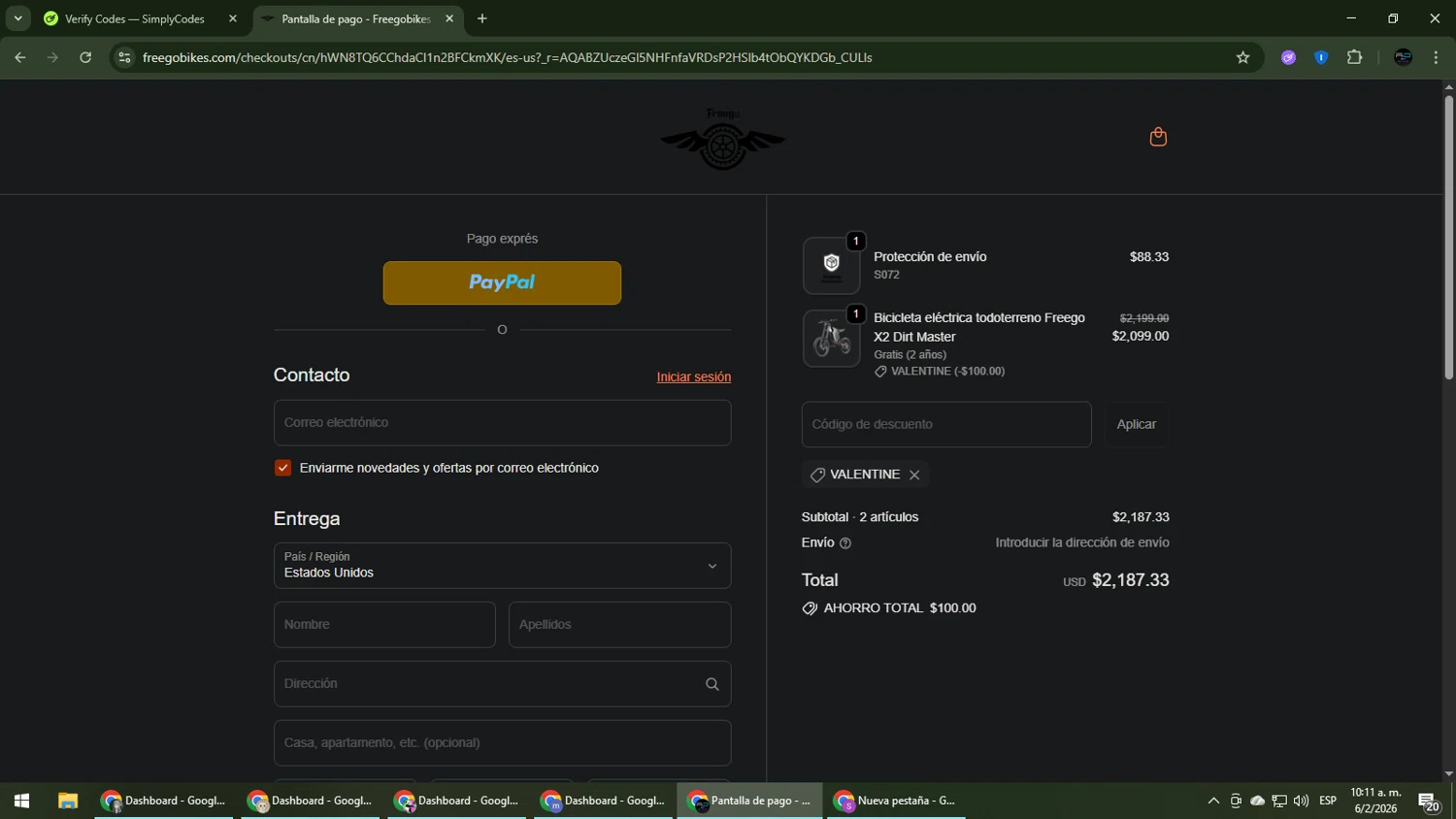Open the network tray icon

pyautogui.click(x=1279, y=801)
